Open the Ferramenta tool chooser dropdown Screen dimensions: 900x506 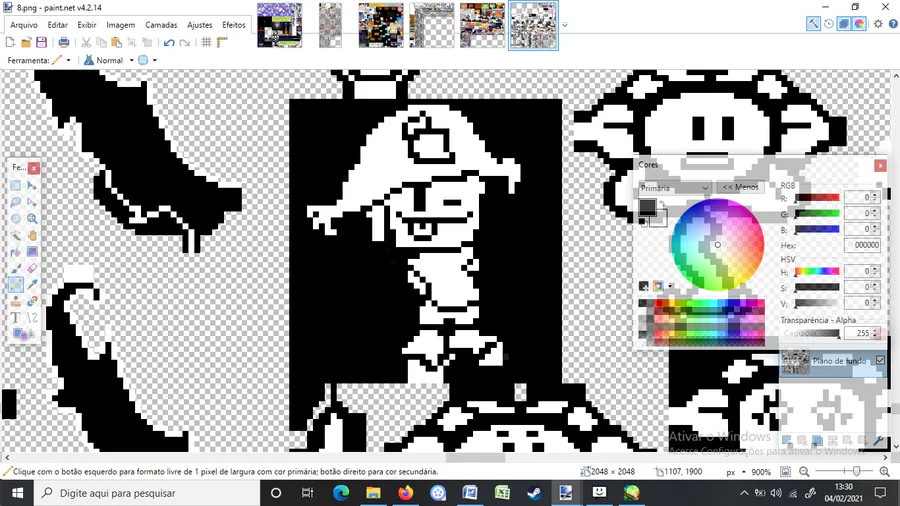point(68,60)
